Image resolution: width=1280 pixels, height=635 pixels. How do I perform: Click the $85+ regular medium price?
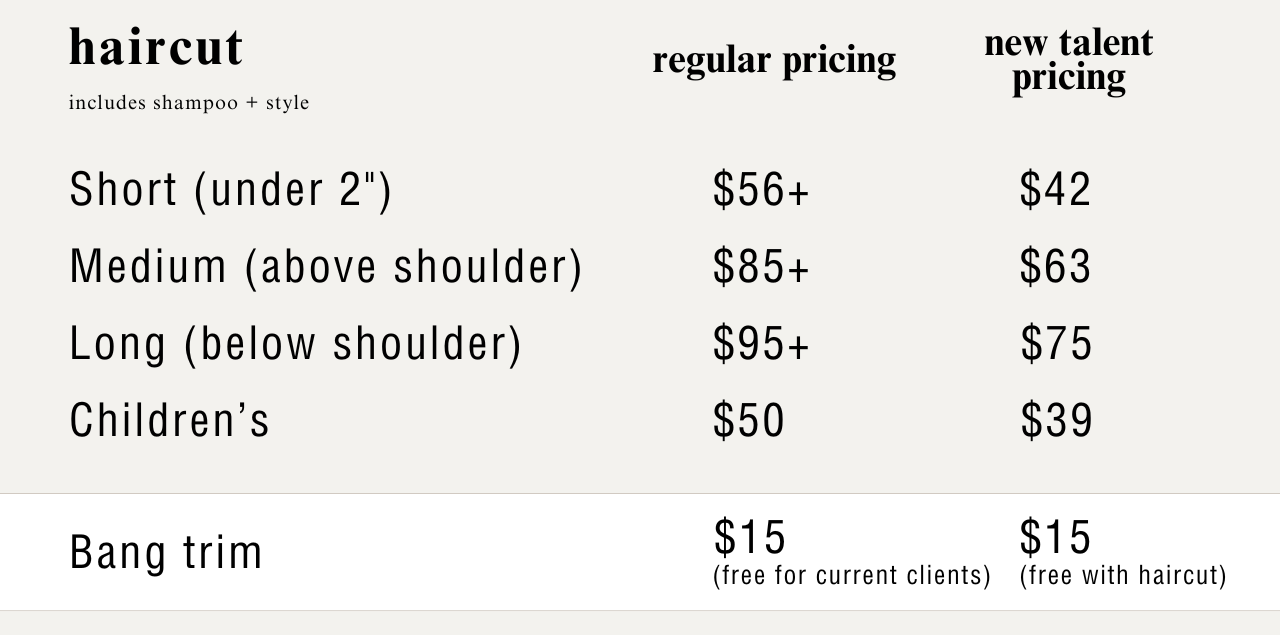pos(760,266)
